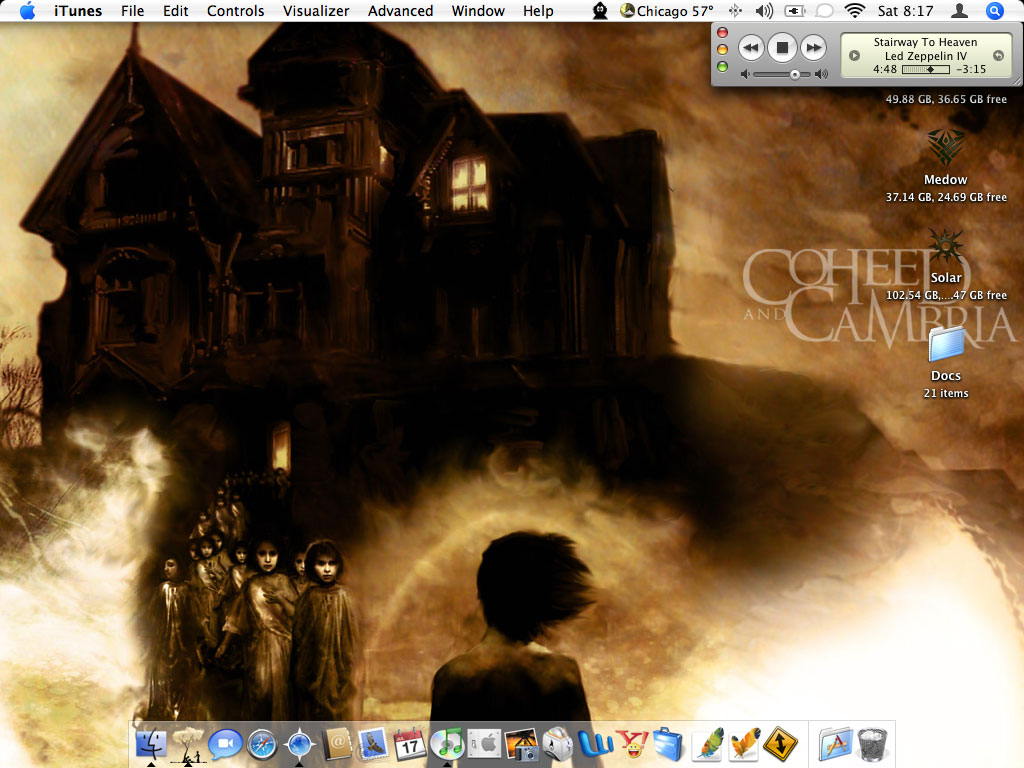Open the feather-on-paper app with green-blue feather

[707, 744]
